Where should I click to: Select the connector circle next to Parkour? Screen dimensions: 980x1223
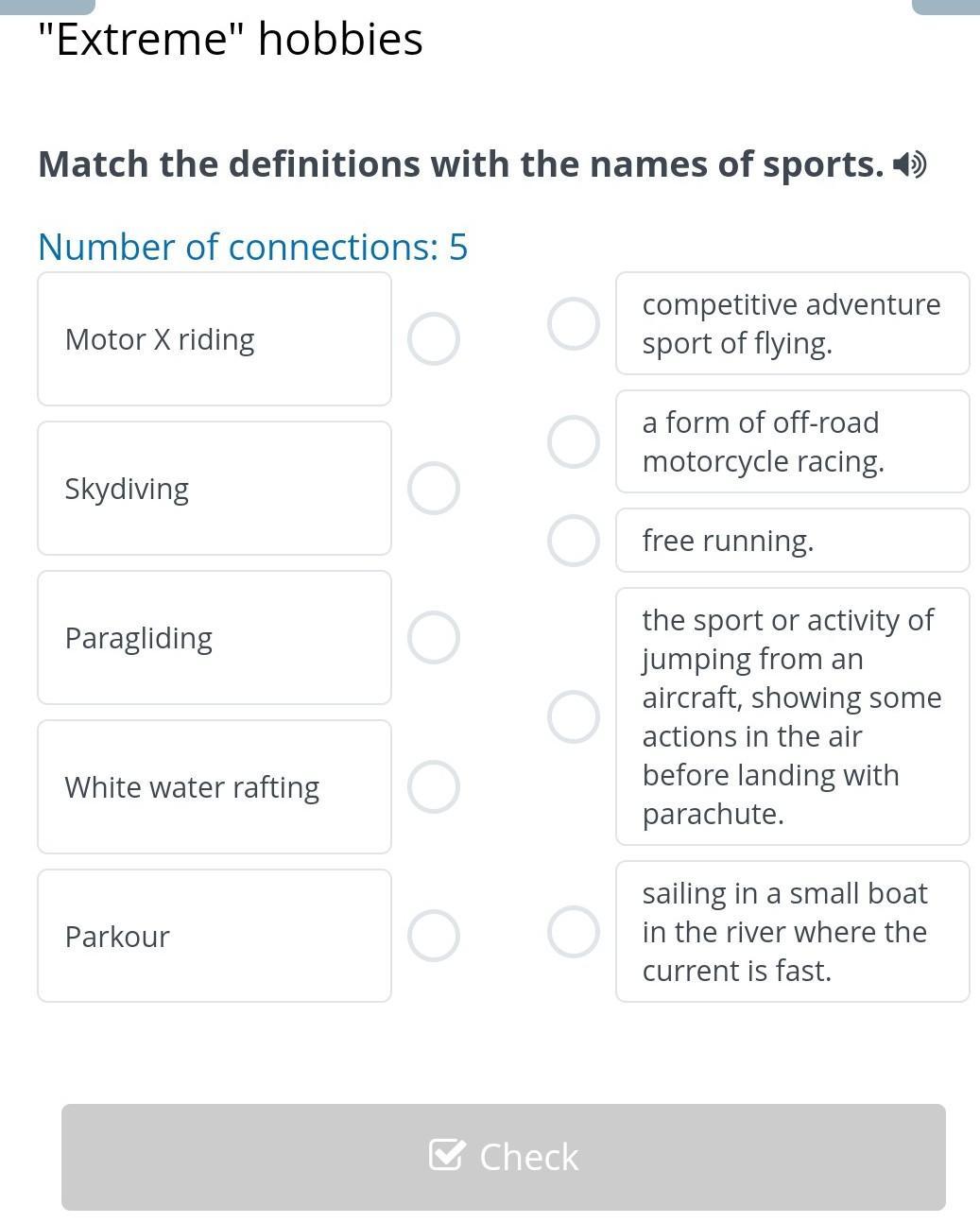coord(434,936)
